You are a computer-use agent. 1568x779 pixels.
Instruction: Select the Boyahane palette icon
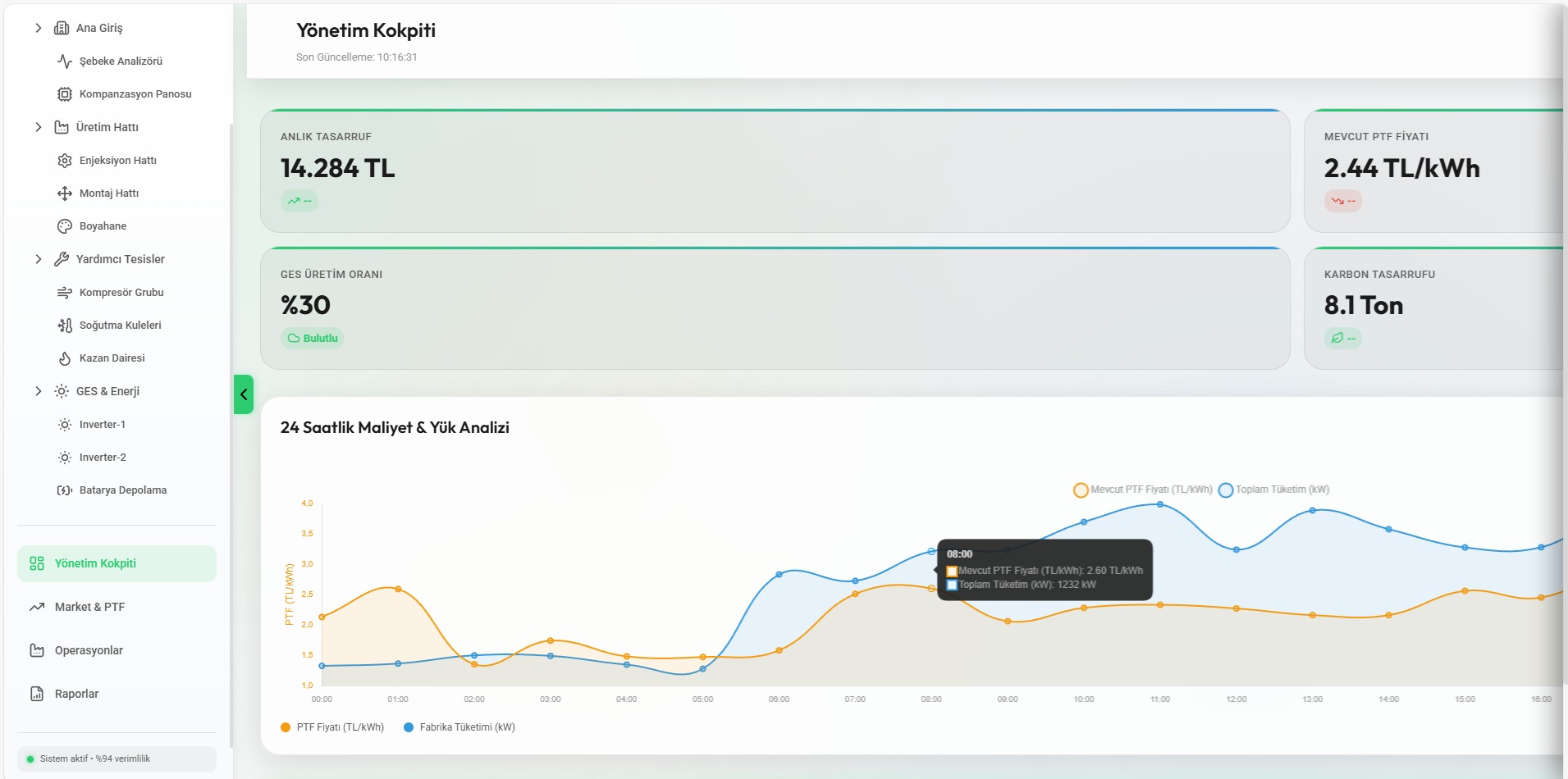click(x=65, y=226)
